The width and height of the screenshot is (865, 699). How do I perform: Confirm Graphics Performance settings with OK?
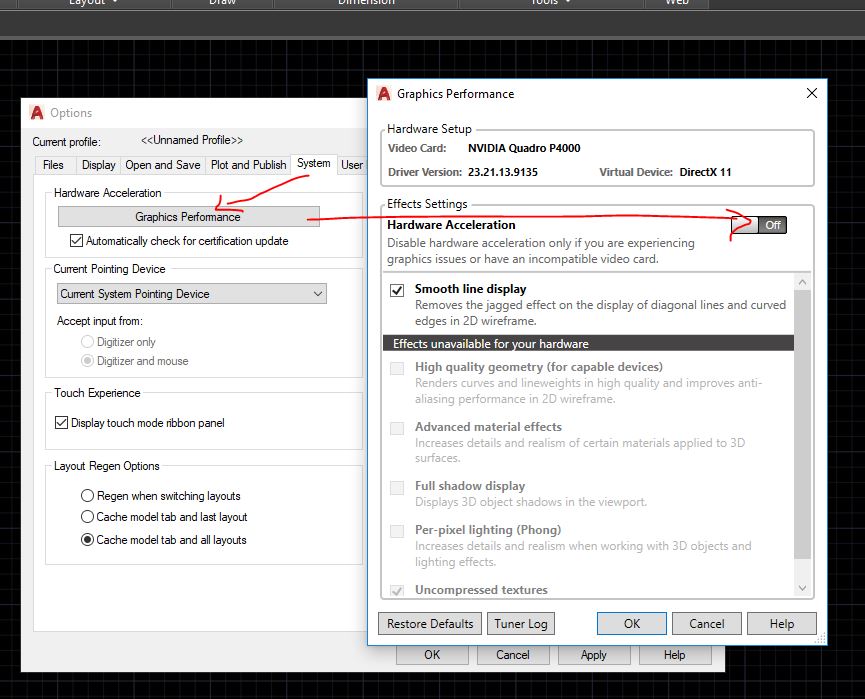(631, 623)
